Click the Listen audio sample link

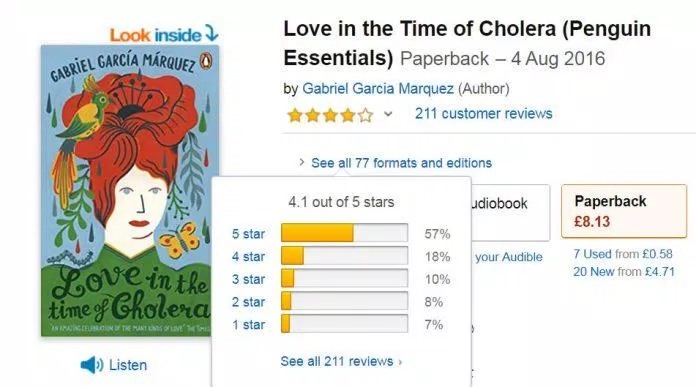point(127,365)
